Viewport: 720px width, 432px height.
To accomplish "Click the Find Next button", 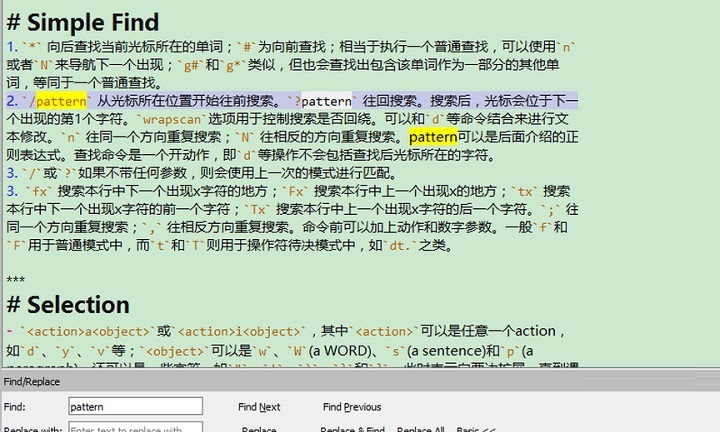I will [x=259, y=407].
